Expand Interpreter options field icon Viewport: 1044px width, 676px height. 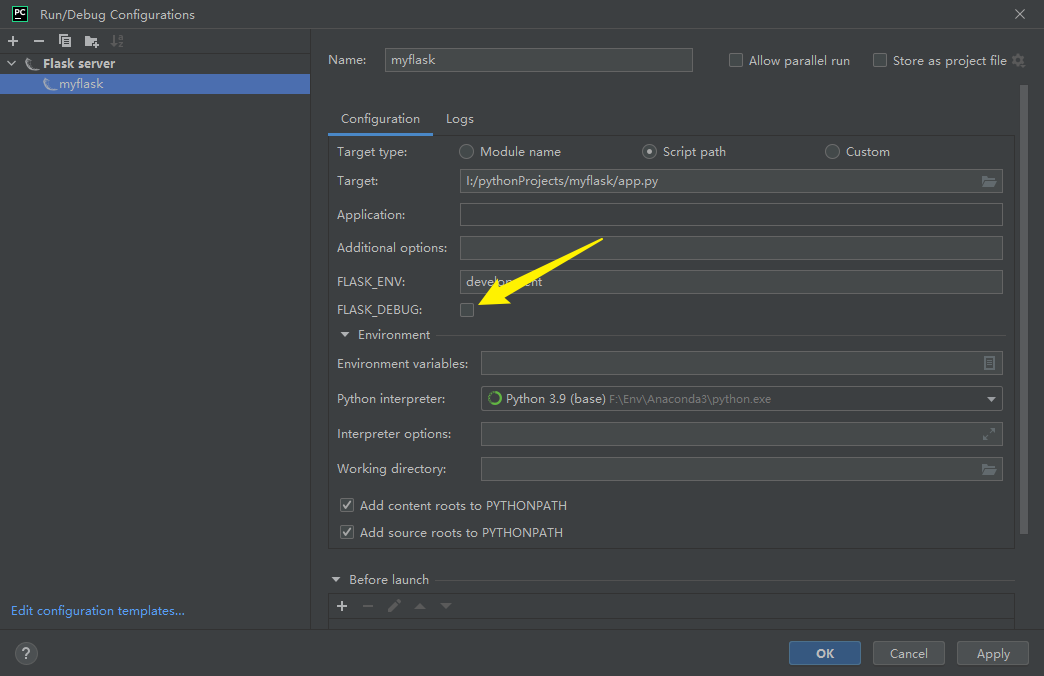(989, 434)
